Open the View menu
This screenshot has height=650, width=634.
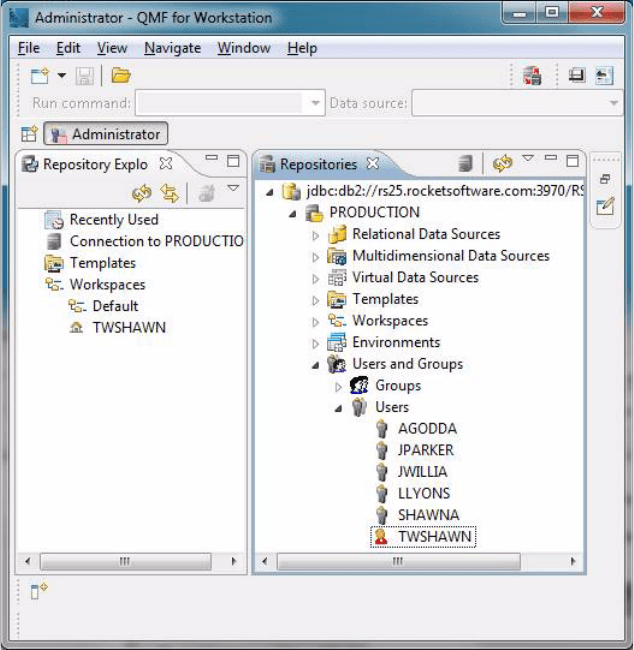112,48
